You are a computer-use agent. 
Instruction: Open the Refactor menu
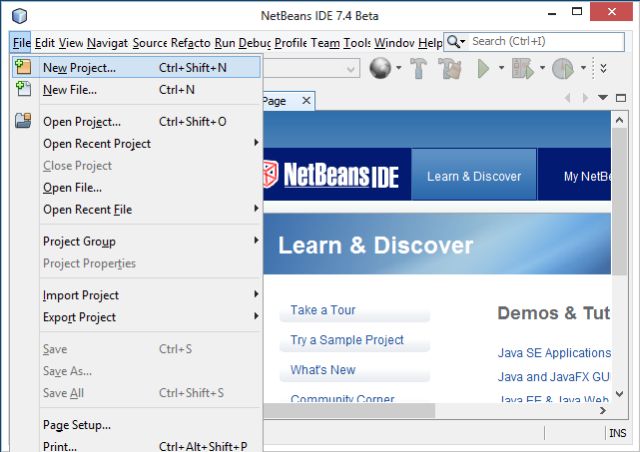click(x=191, y=42)
